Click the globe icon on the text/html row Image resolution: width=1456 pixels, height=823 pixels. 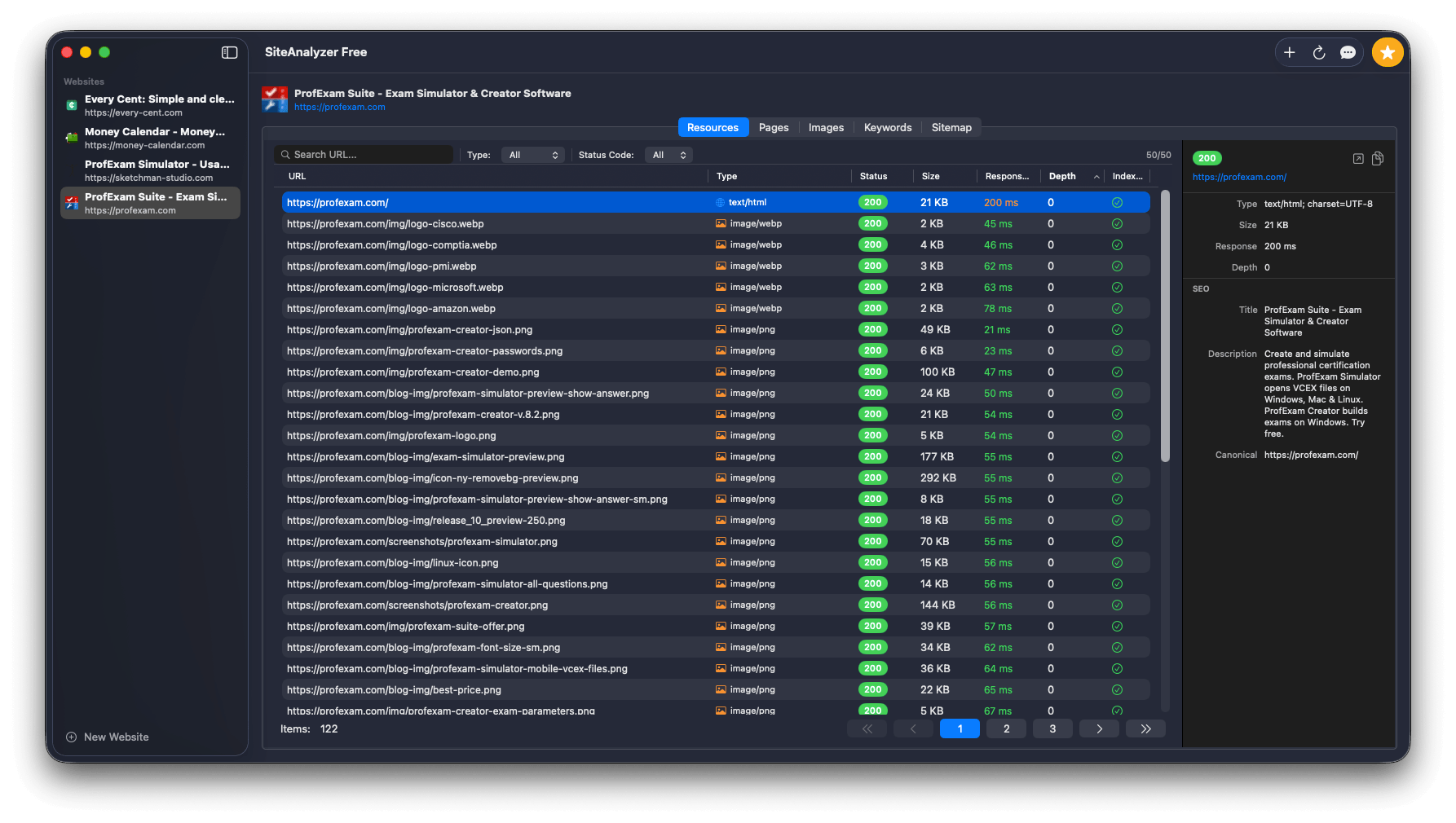tap(721, 202)
